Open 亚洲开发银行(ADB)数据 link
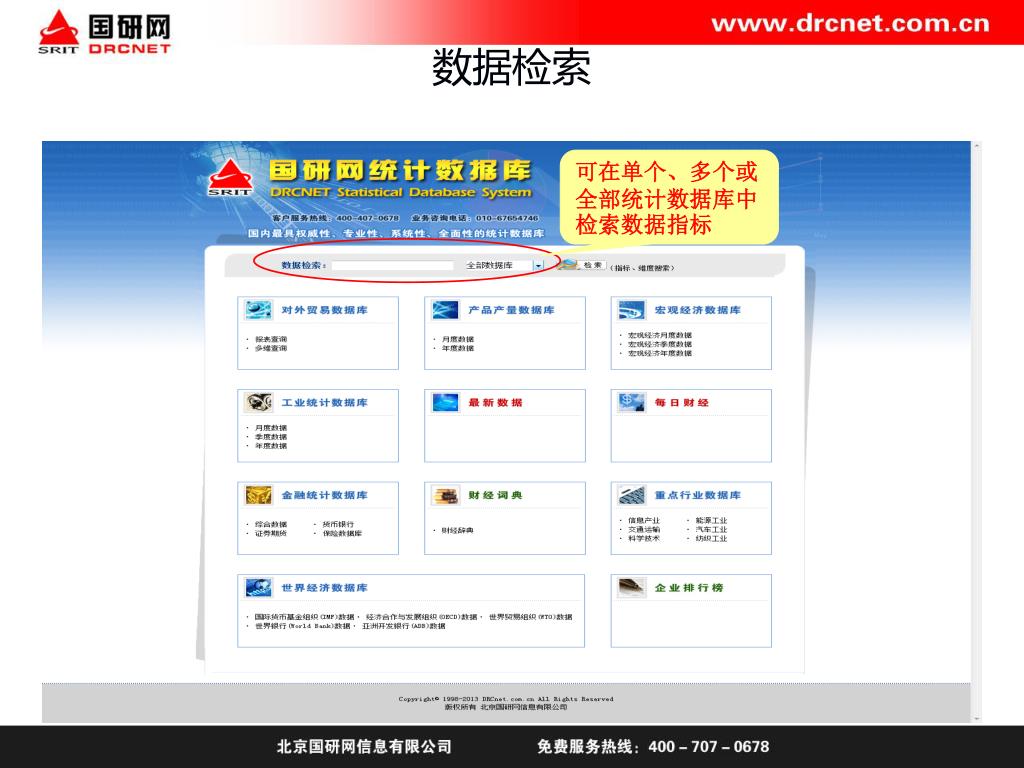The width and height of the screenshot is (1024, 768). 404,626
